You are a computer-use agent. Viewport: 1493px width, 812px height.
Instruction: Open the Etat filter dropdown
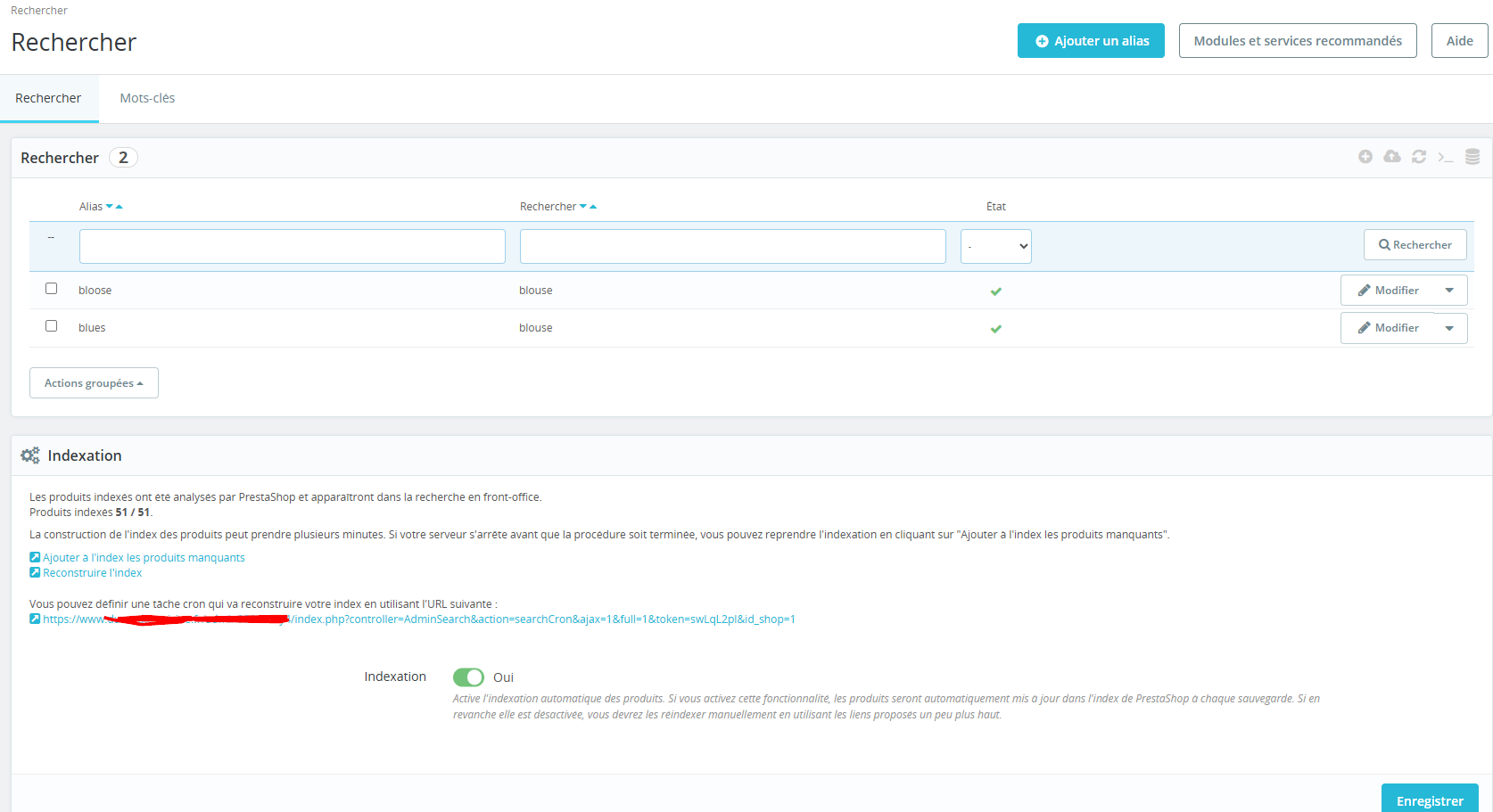tap(996, 246)
